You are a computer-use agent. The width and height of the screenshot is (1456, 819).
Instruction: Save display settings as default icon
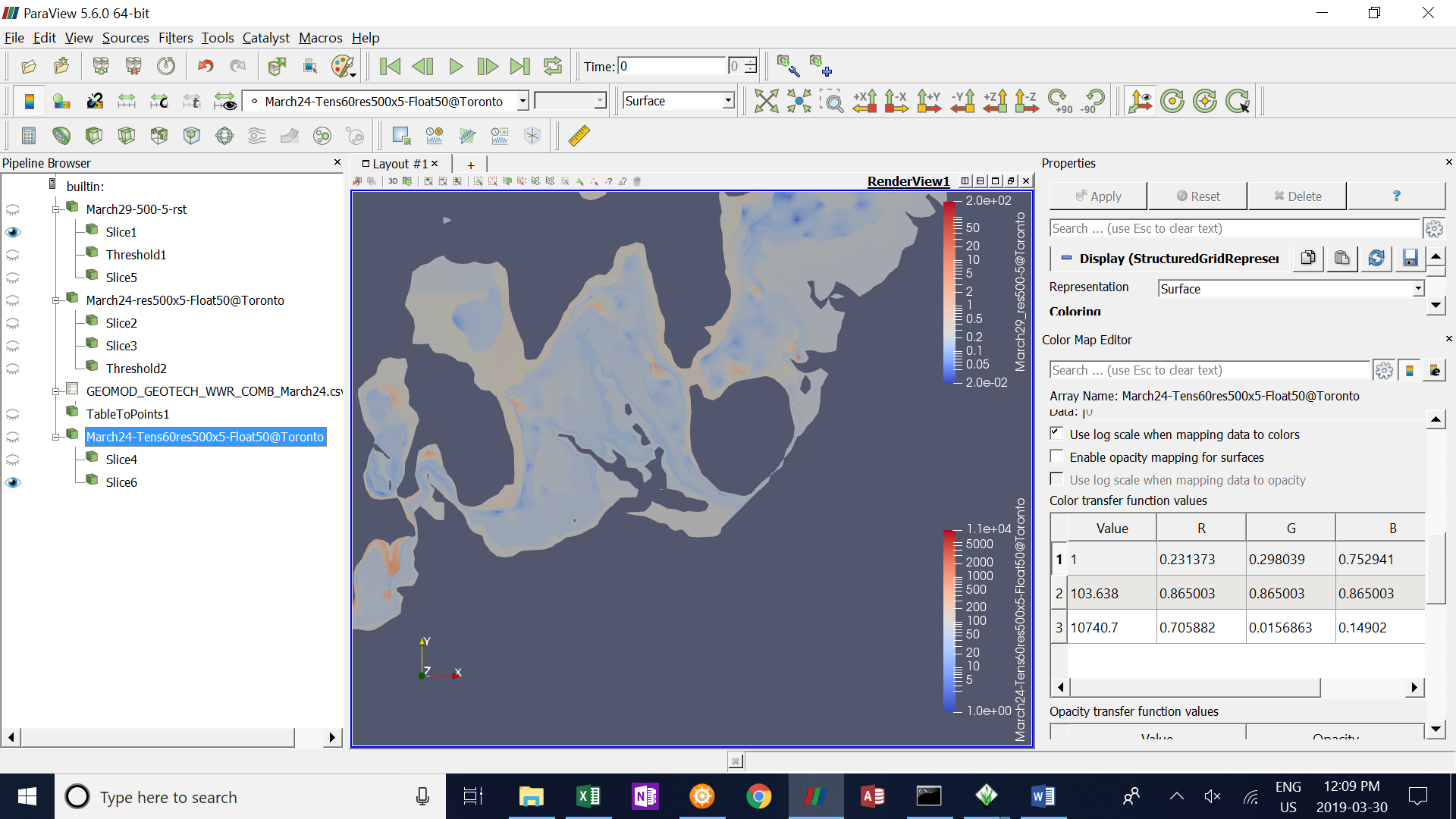point(1410,259)
